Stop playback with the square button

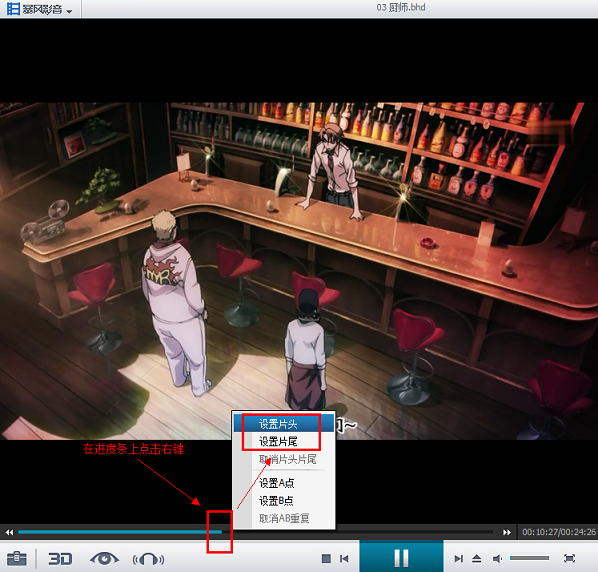click(326, 559)
